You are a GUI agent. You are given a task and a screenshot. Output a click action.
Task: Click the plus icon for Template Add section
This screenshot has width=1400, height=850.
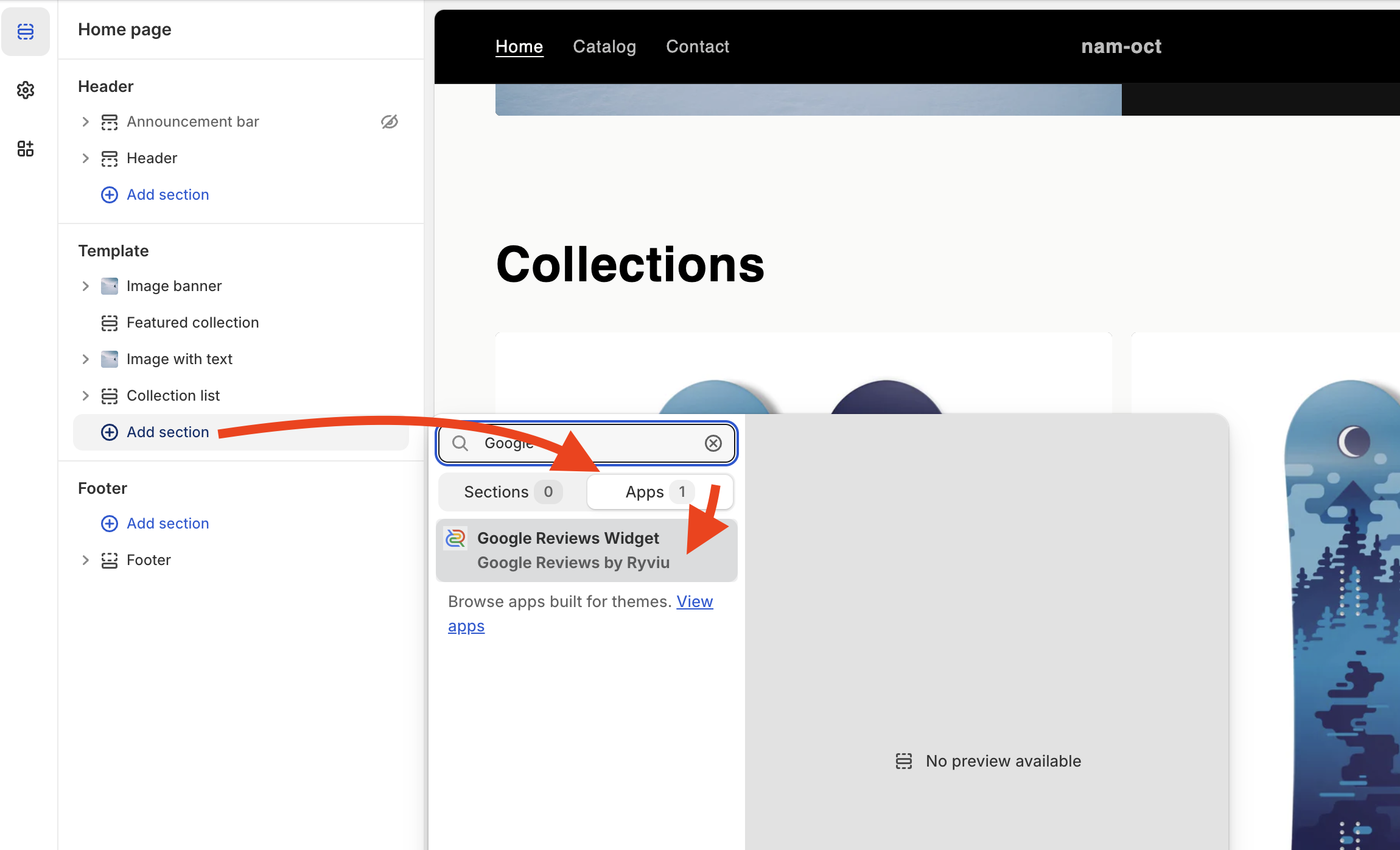(110, 432)
